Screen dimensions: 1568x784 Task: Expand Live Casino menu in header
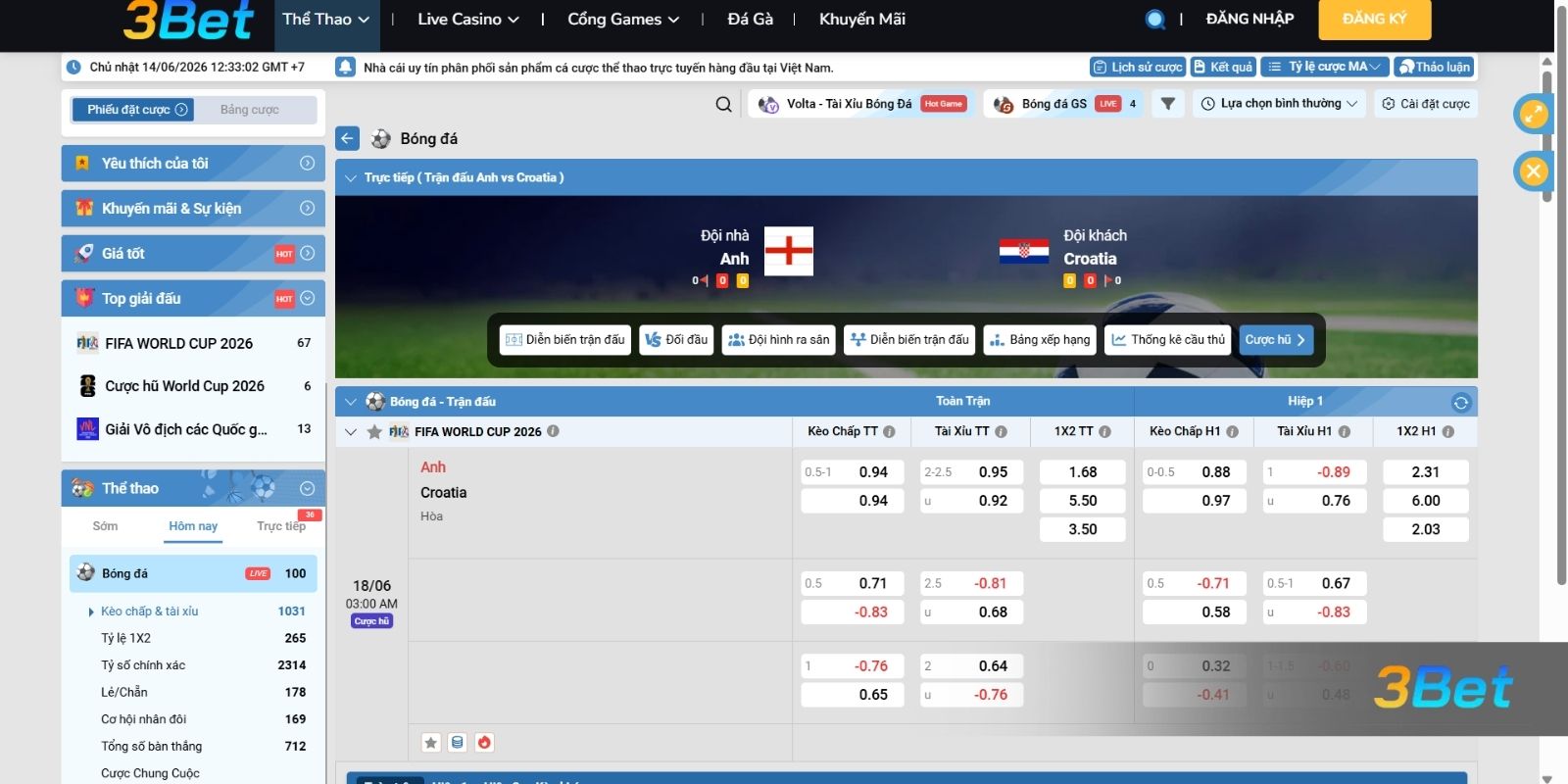coord(467,19)
